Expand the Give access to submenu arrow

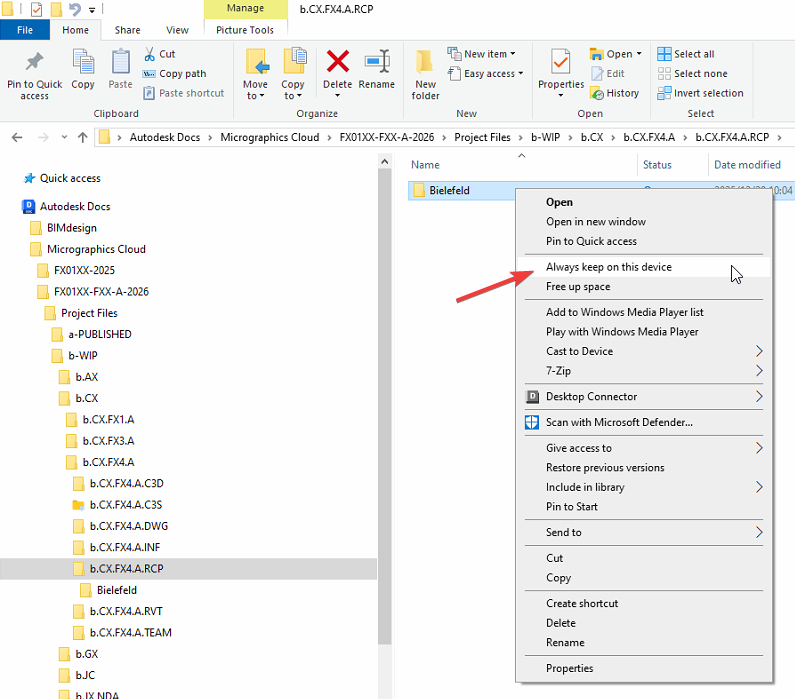[x=759, y=448]
